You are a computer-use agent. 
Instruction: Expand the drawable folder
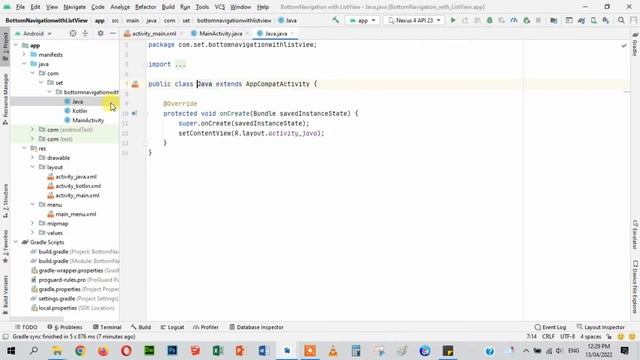pyautogui.click(x=32, y=158)
